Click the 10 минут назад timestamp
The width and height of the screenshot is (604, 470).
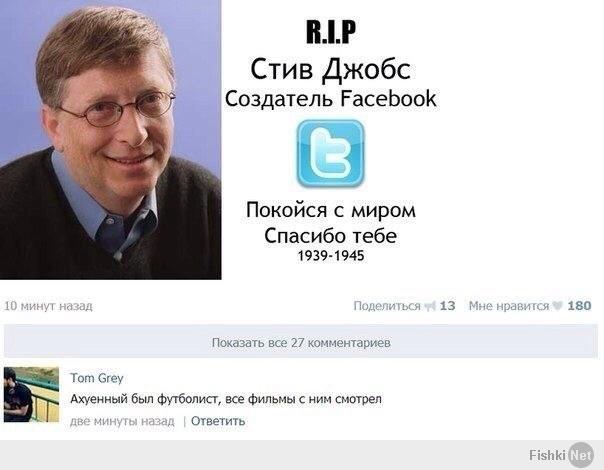coord(48,306)
